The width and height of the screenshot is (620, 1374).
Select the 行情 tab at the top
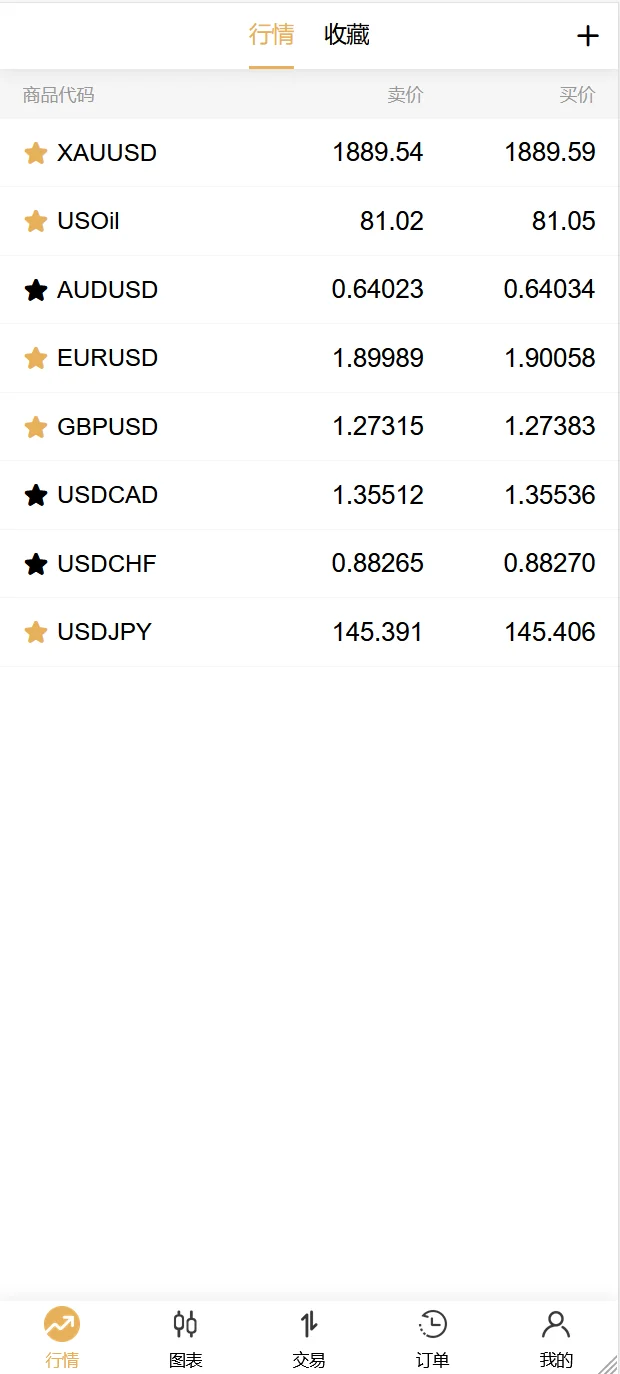click(271, 35)
